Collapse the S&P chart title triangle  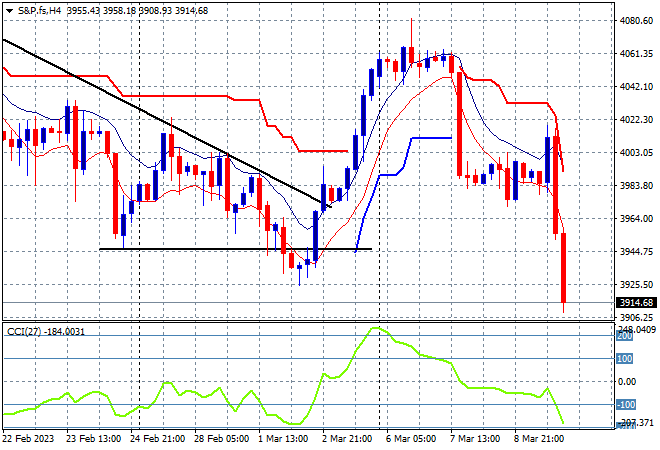9,11
